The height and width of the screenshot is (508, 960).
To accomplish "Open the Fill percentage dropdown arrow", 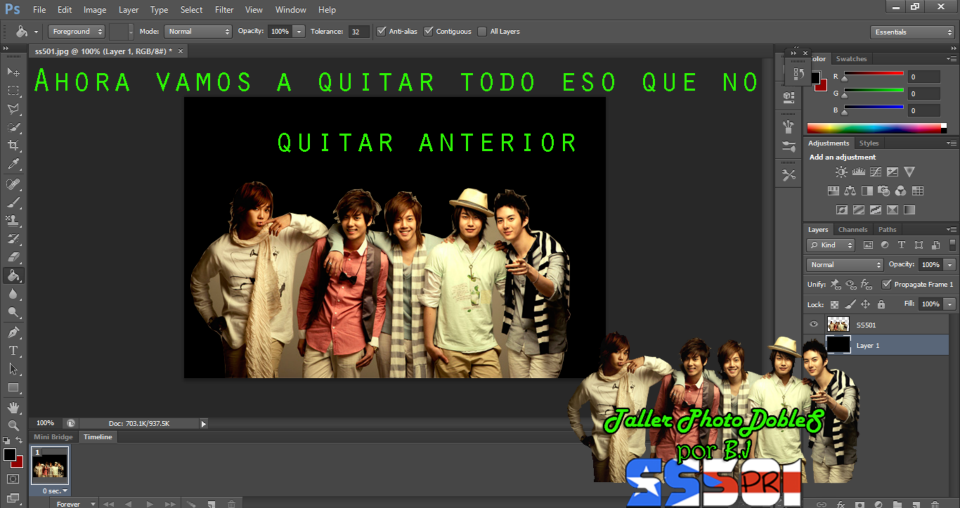I will click(950, 304).
